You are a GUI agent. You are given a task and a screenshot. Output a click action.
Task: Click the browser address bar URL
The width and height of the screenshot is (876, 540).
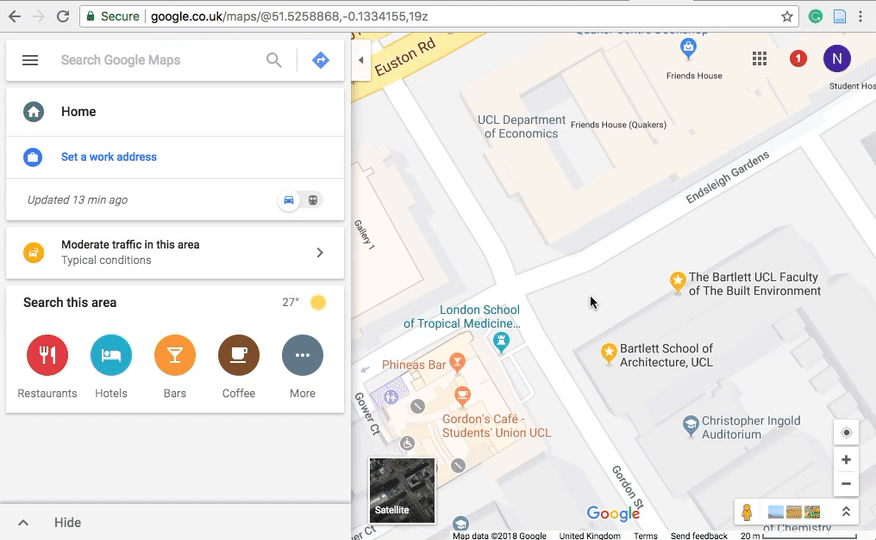tap(289, 16)
